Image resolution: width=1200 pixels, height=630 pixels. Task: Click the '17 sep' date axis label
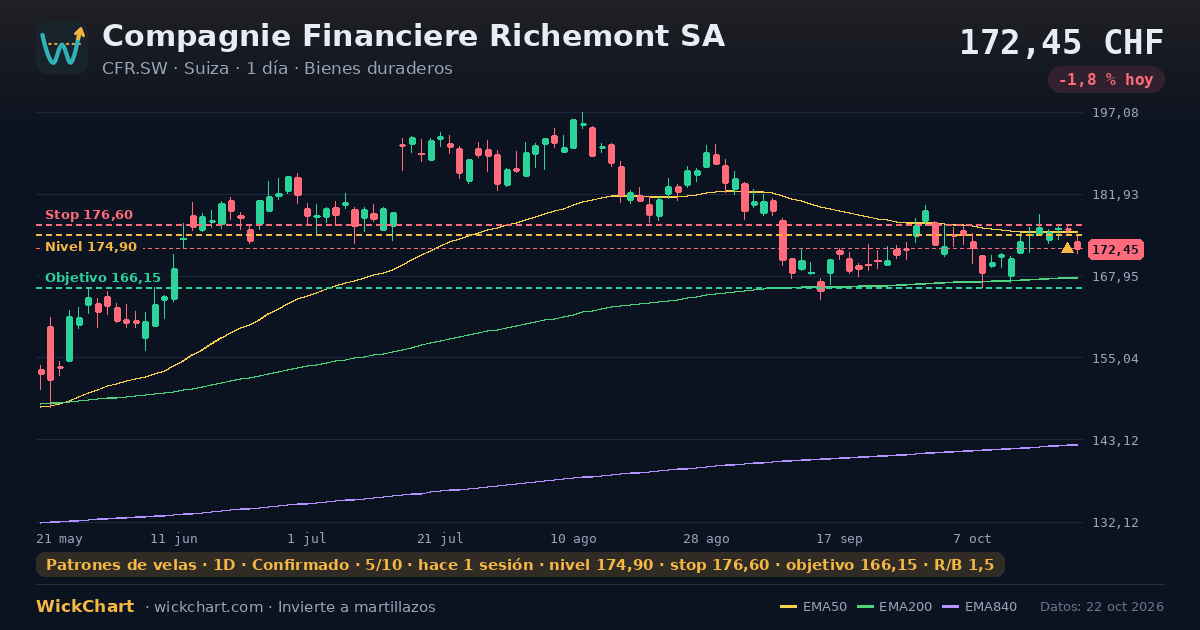pos(839,538)
